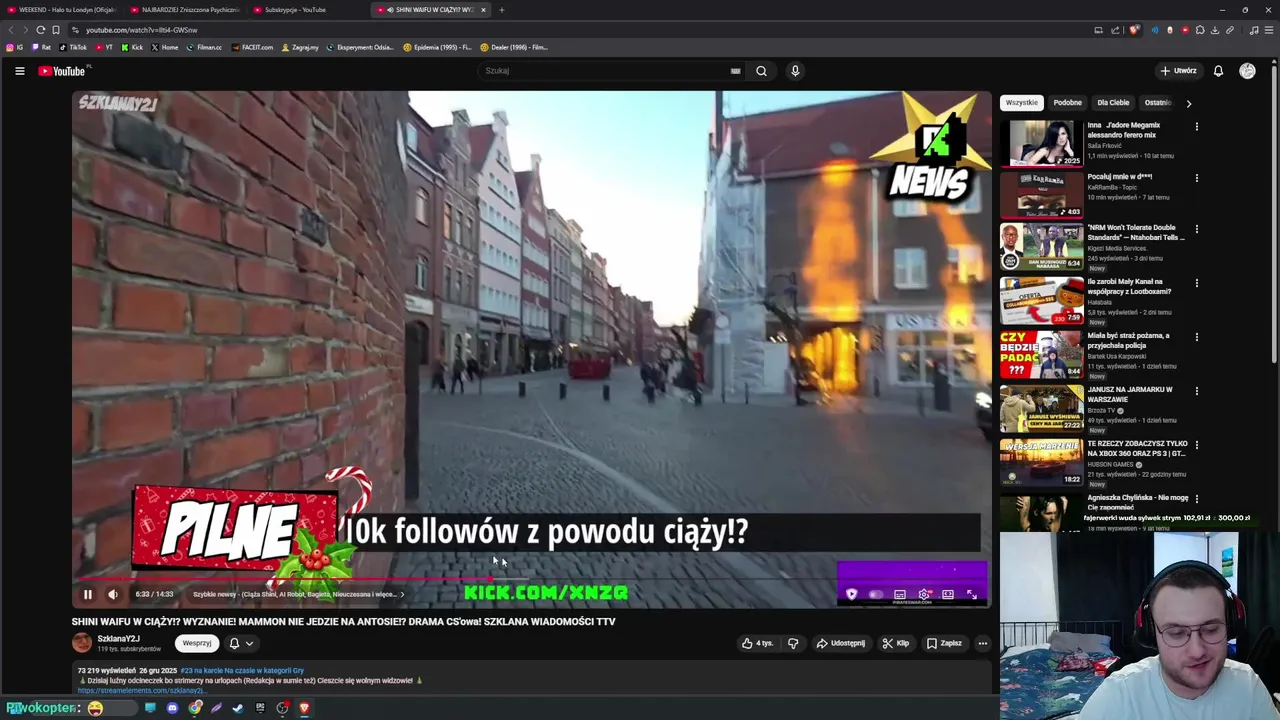This screenshot has height=720, width=1280.
Task: Open the Kick bookmark
Action: [x=132, y=47]
